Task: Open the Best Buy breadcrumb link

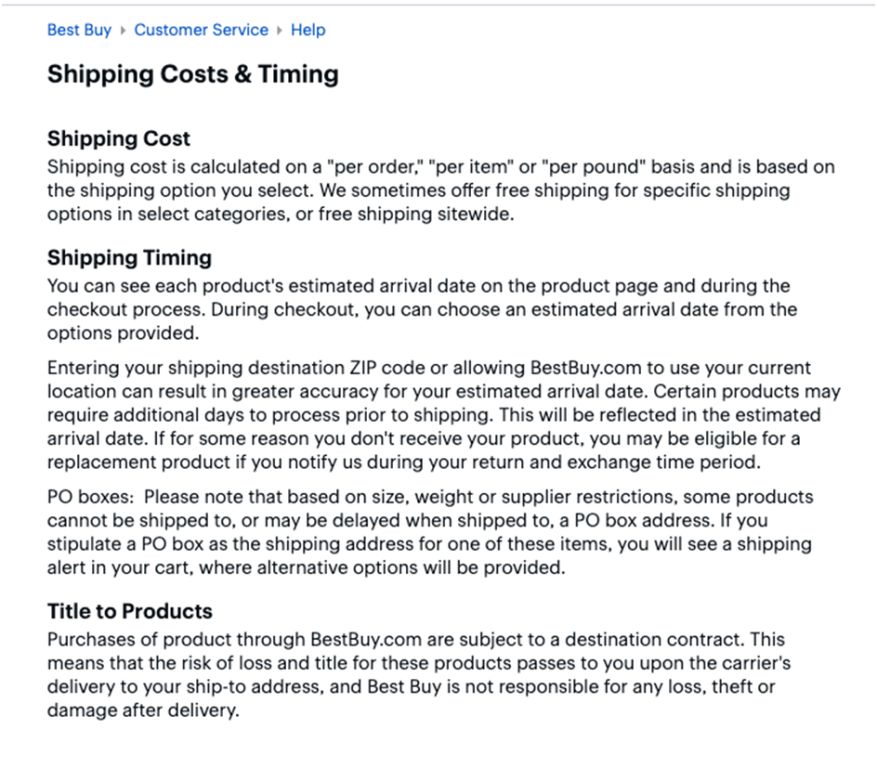Action: point(79,30)
